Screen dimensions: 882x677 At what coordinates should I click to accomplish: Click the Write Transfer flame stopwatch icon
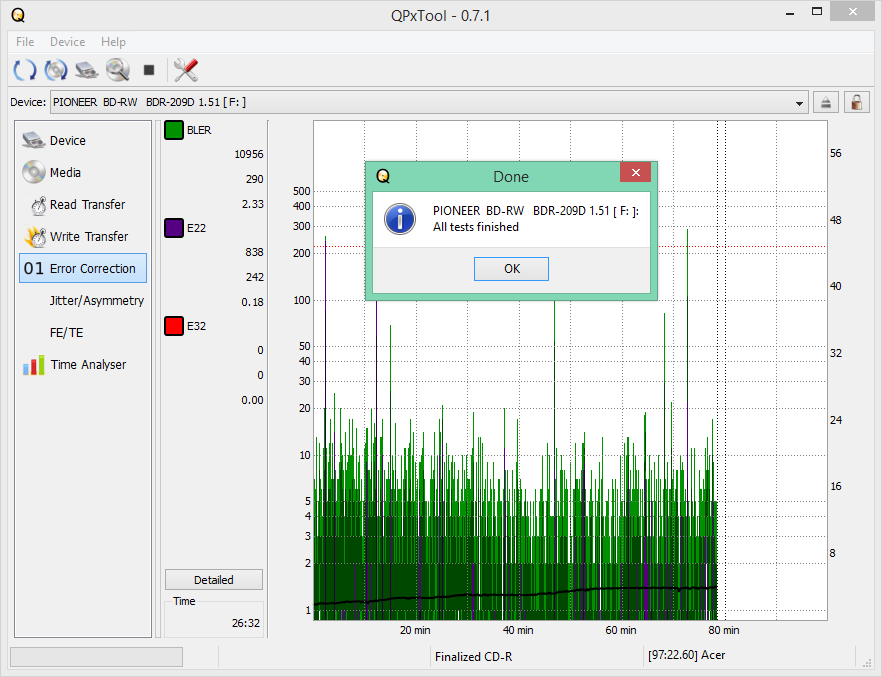(x=35, y=237)
